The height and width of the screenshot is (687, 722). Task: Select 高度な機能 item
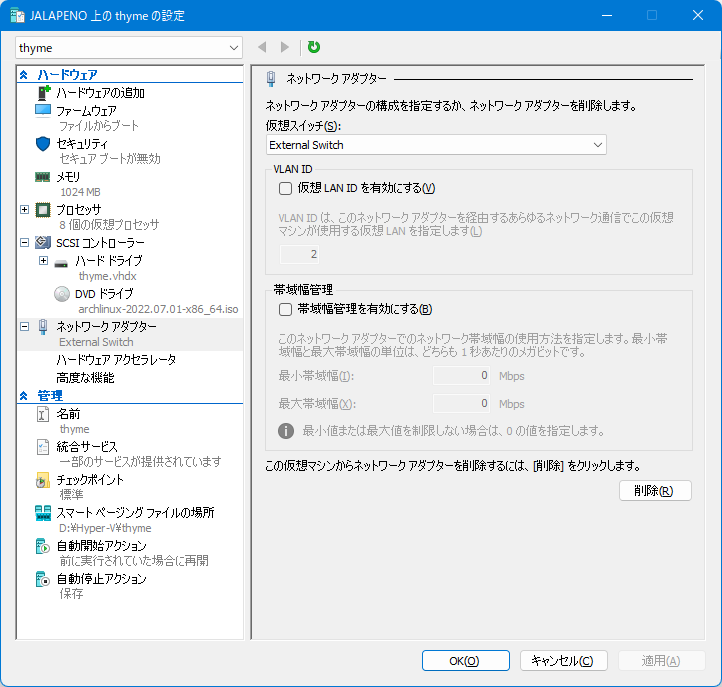click(x=85, y=378)
